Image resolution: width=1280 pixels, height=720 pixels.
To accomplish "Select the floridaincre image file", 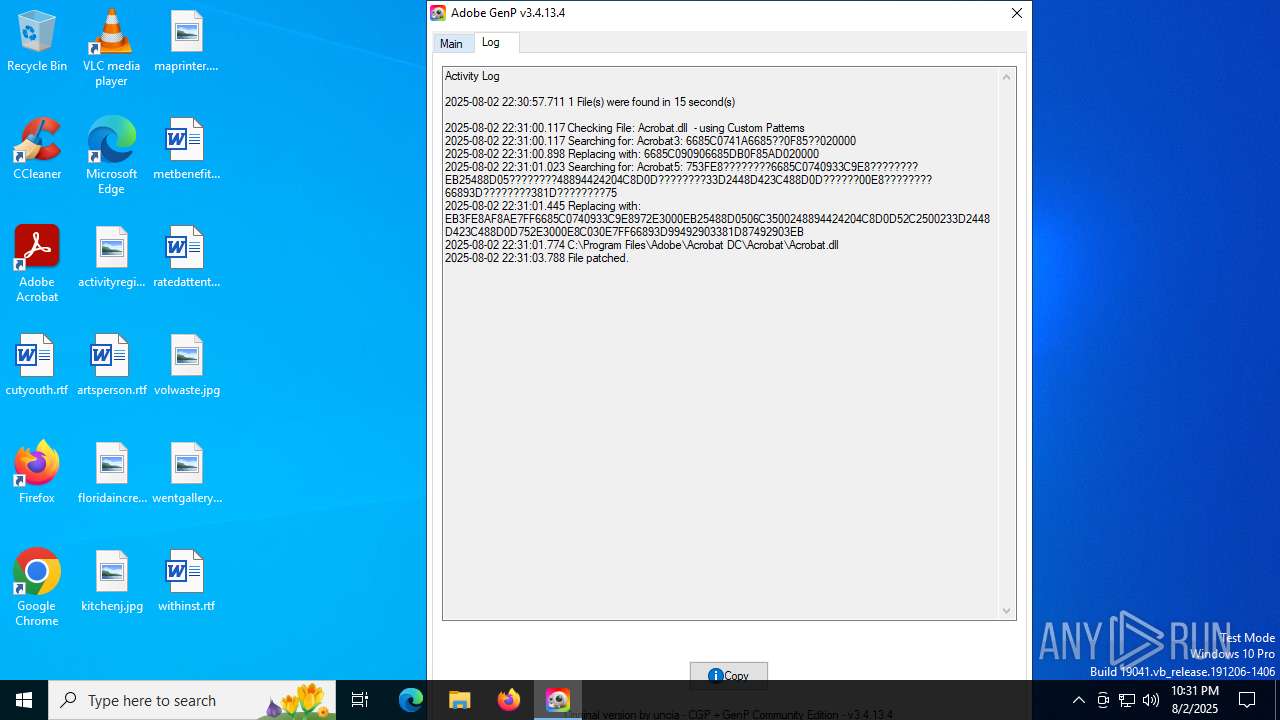I will point(111,473).
